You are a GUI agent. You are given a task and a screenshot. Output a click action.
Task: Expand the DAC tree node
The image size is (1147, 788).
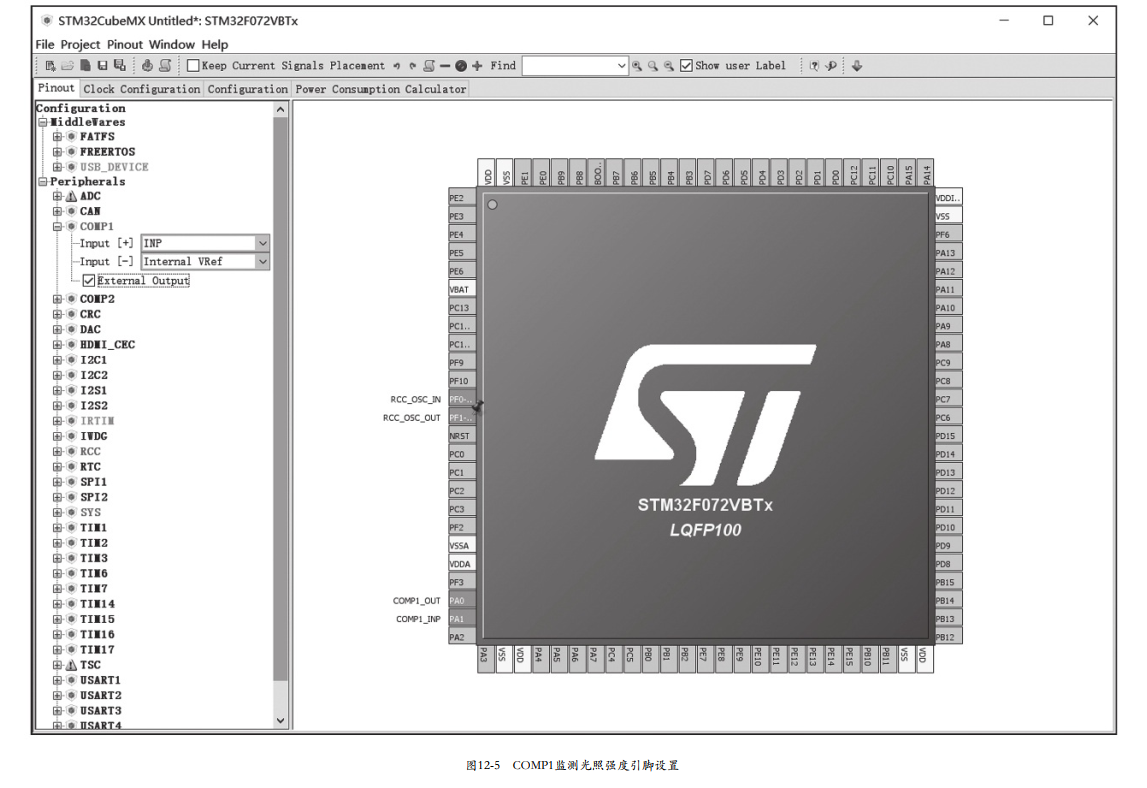coord(58,329)
